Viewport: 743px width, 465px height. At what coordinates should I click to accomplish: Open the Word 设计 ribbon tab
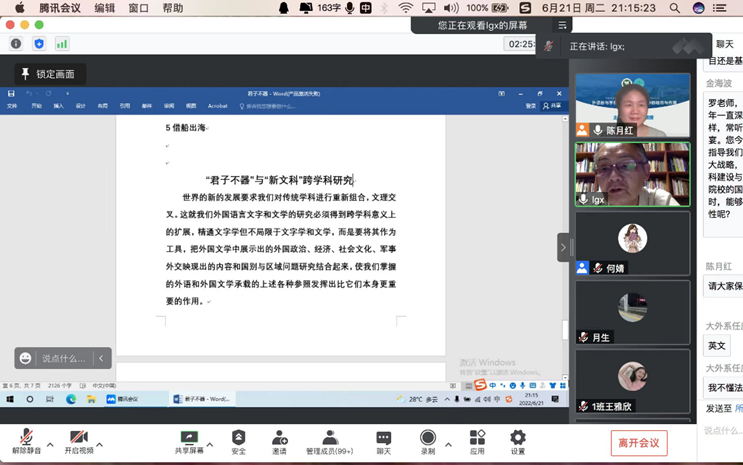(x=81, y=106)
